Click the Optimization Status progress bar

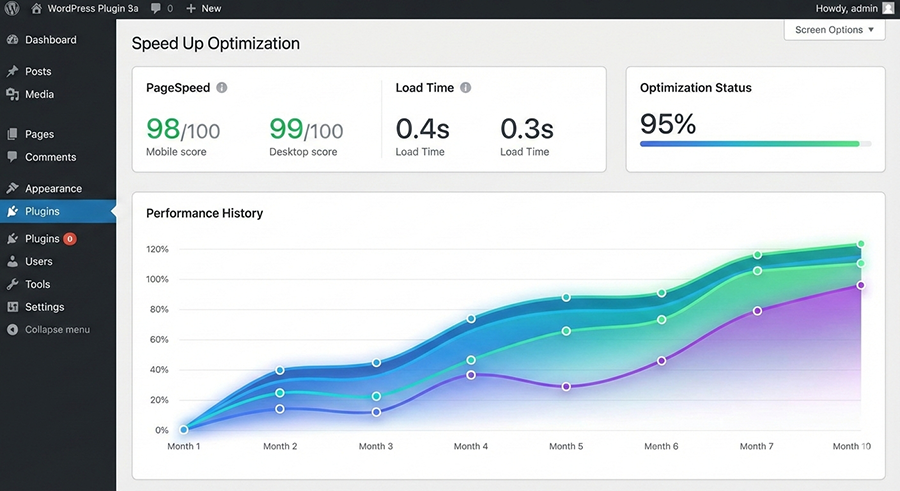[755, 144]
